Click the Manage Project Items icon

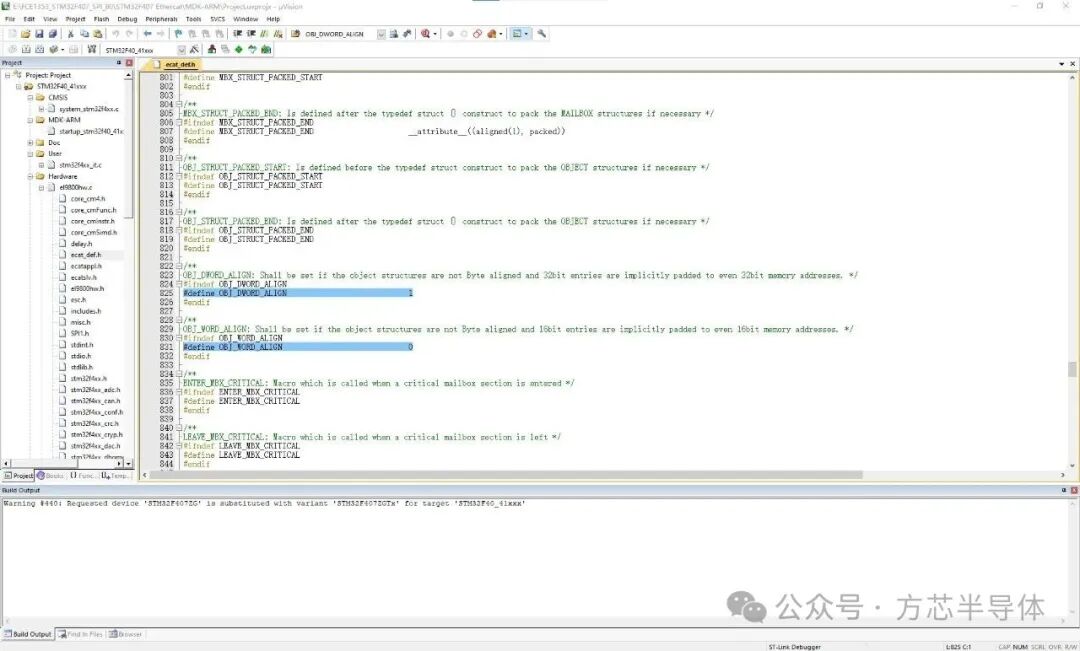click(211, 50)
